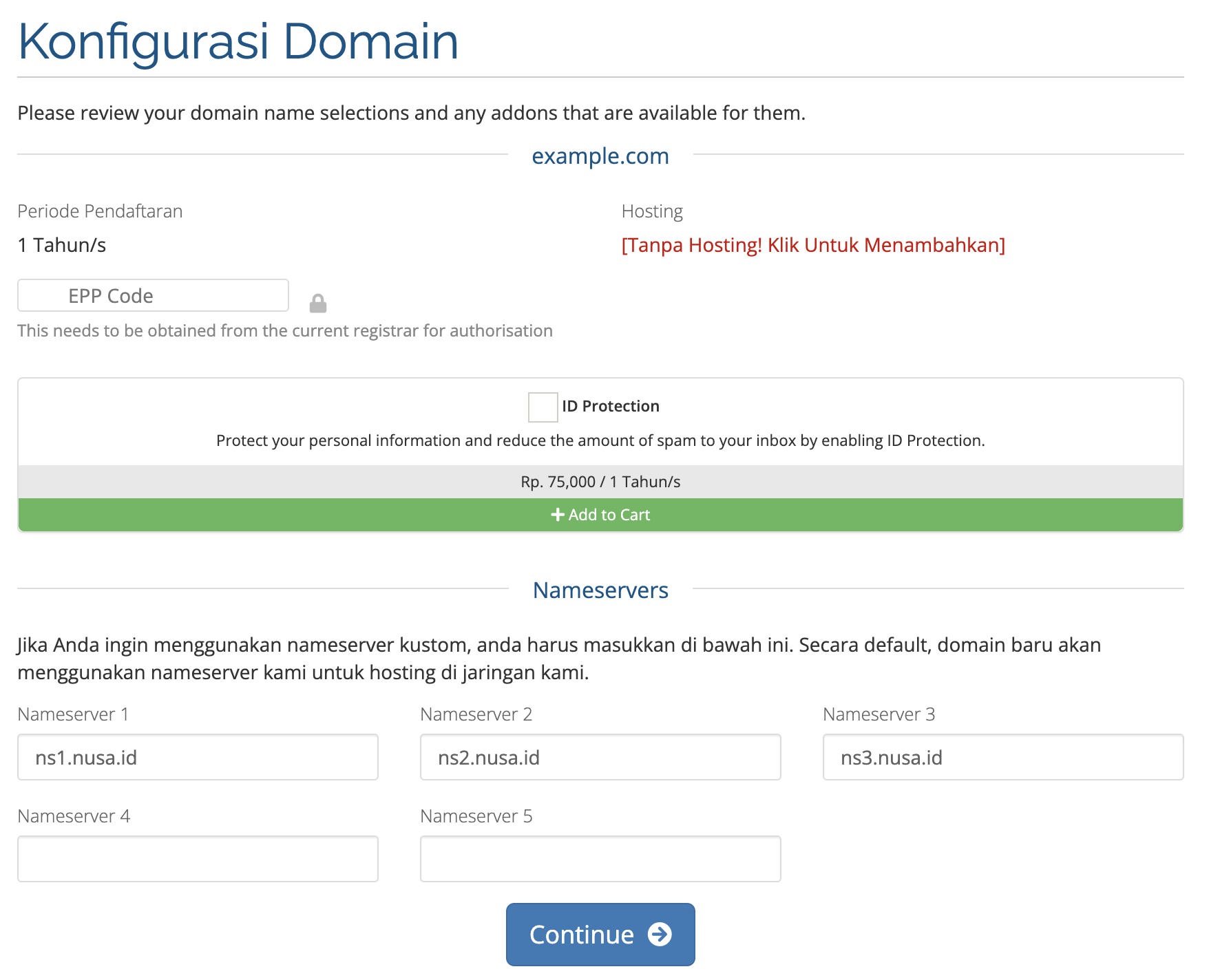Click the Konfigurasi Domain page title
Image resolution: width=1209 pixels, height=980 pixels.
[x=238, y=41]
